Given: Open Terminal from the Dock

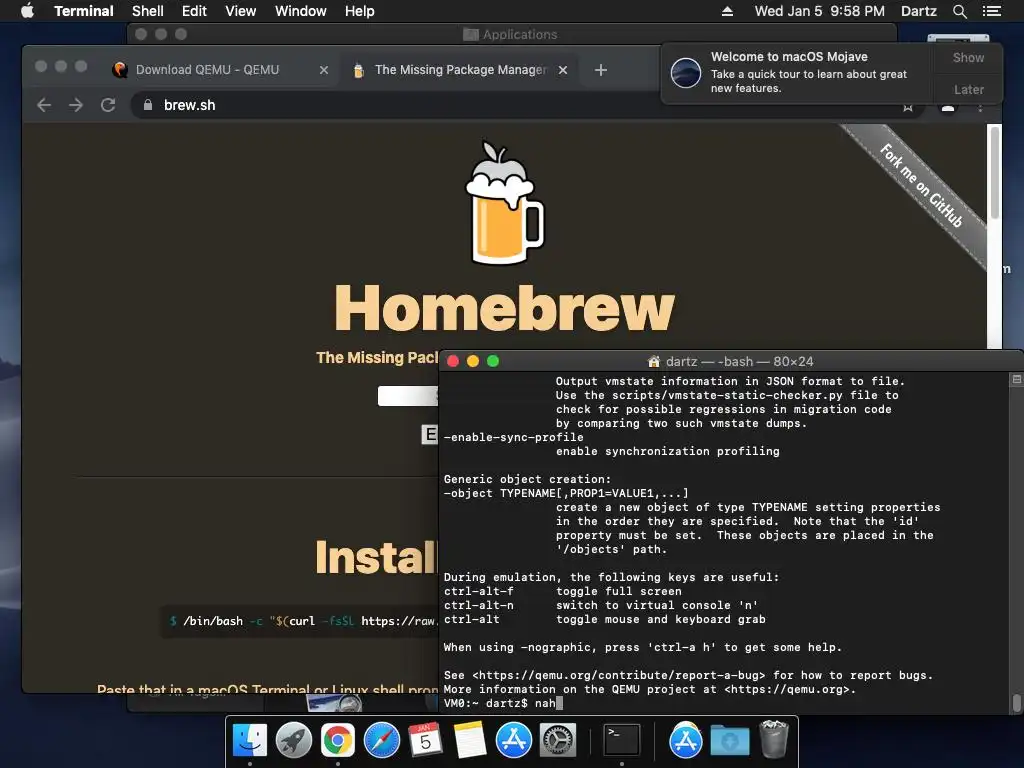Looking at the screenshot, I should tap(621, 741).
